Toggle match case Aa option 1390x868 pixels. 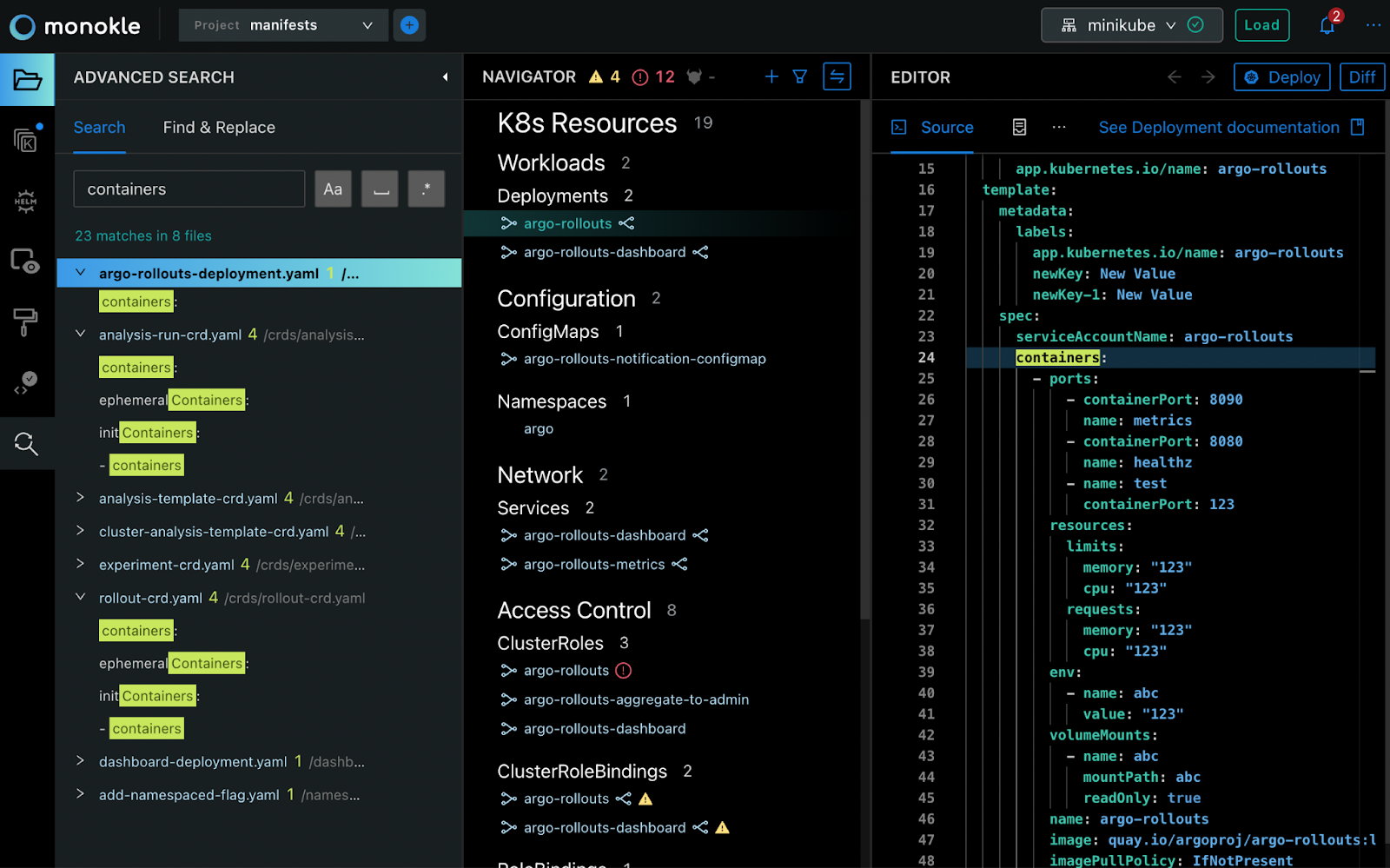pyautogui.click(x=333, y=189)
